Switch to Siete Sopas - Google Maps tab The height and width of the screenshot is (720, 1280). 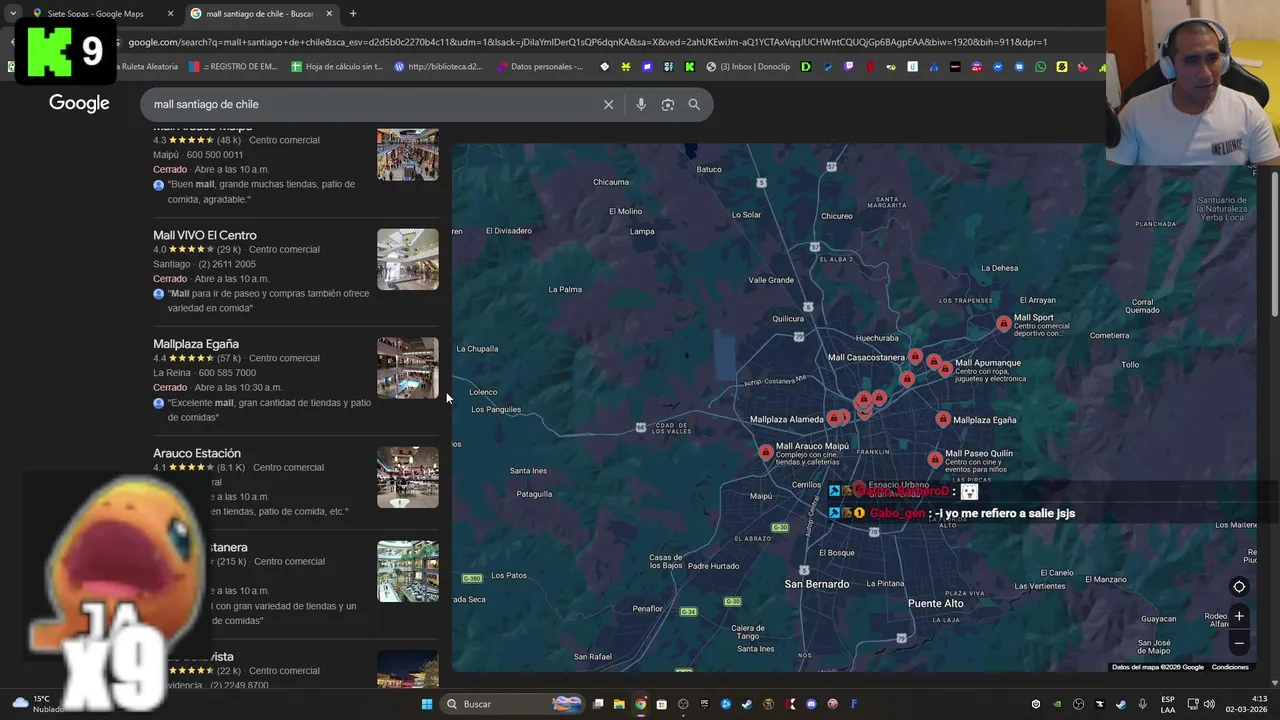click(96, 14)
